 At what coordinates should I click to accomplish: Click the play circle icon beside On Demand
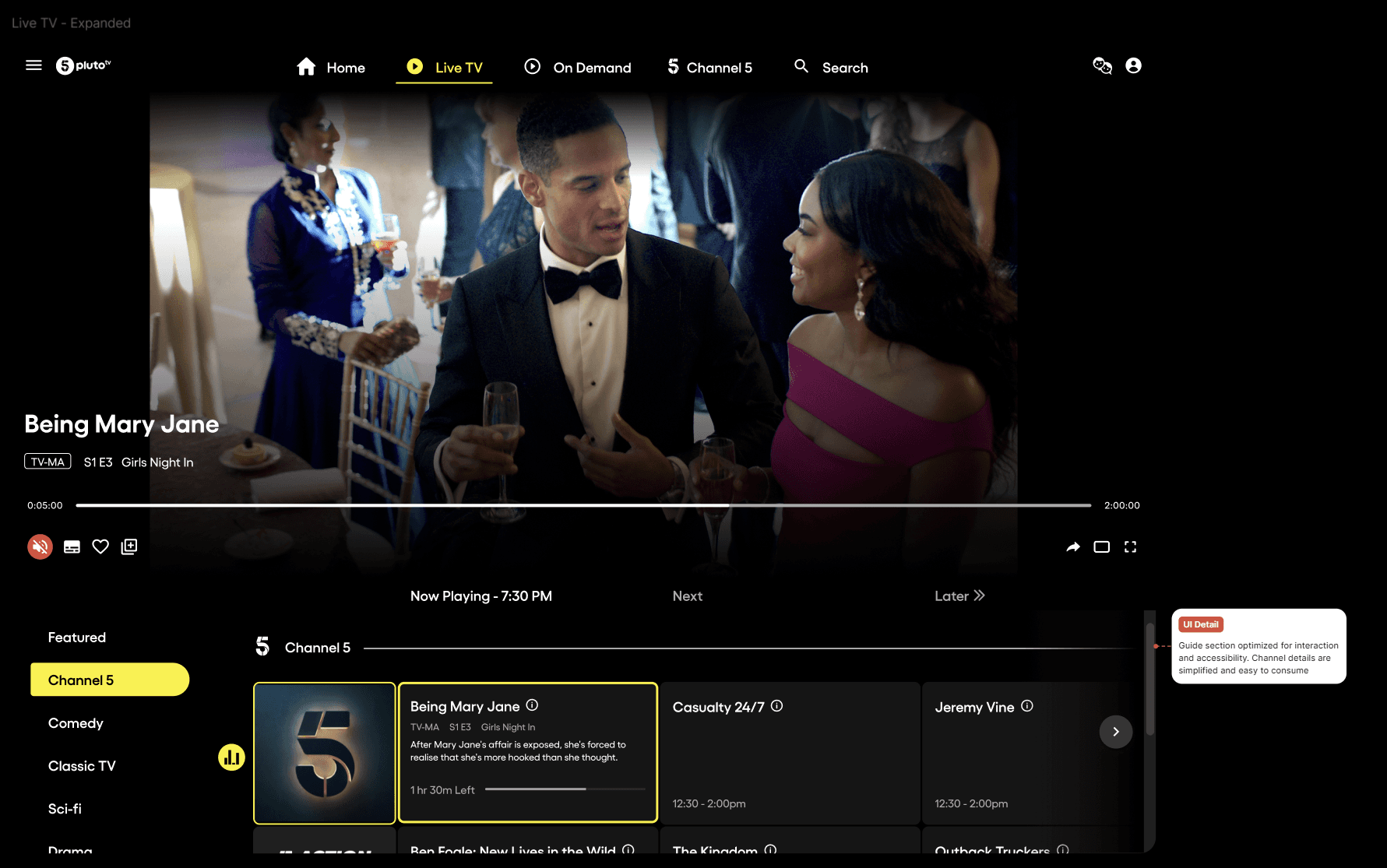(533, 67)
